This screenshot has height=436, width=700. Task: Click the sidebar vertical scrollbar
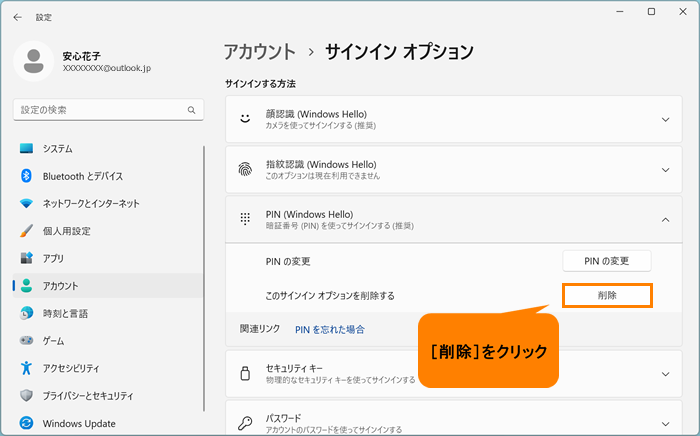pos(204,278)
